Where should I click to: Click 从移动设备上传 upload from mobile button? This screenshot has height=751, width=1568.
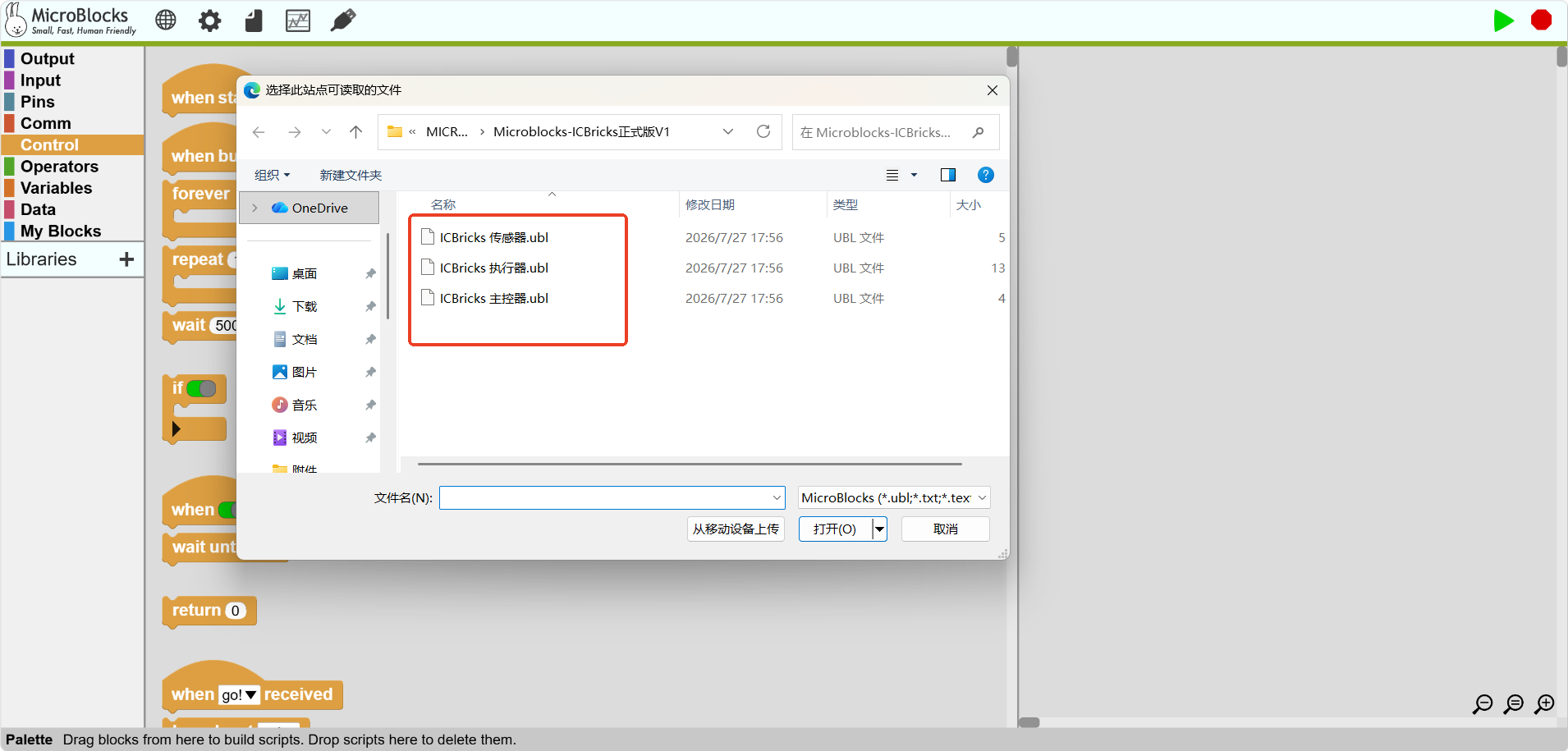point(736,529)
